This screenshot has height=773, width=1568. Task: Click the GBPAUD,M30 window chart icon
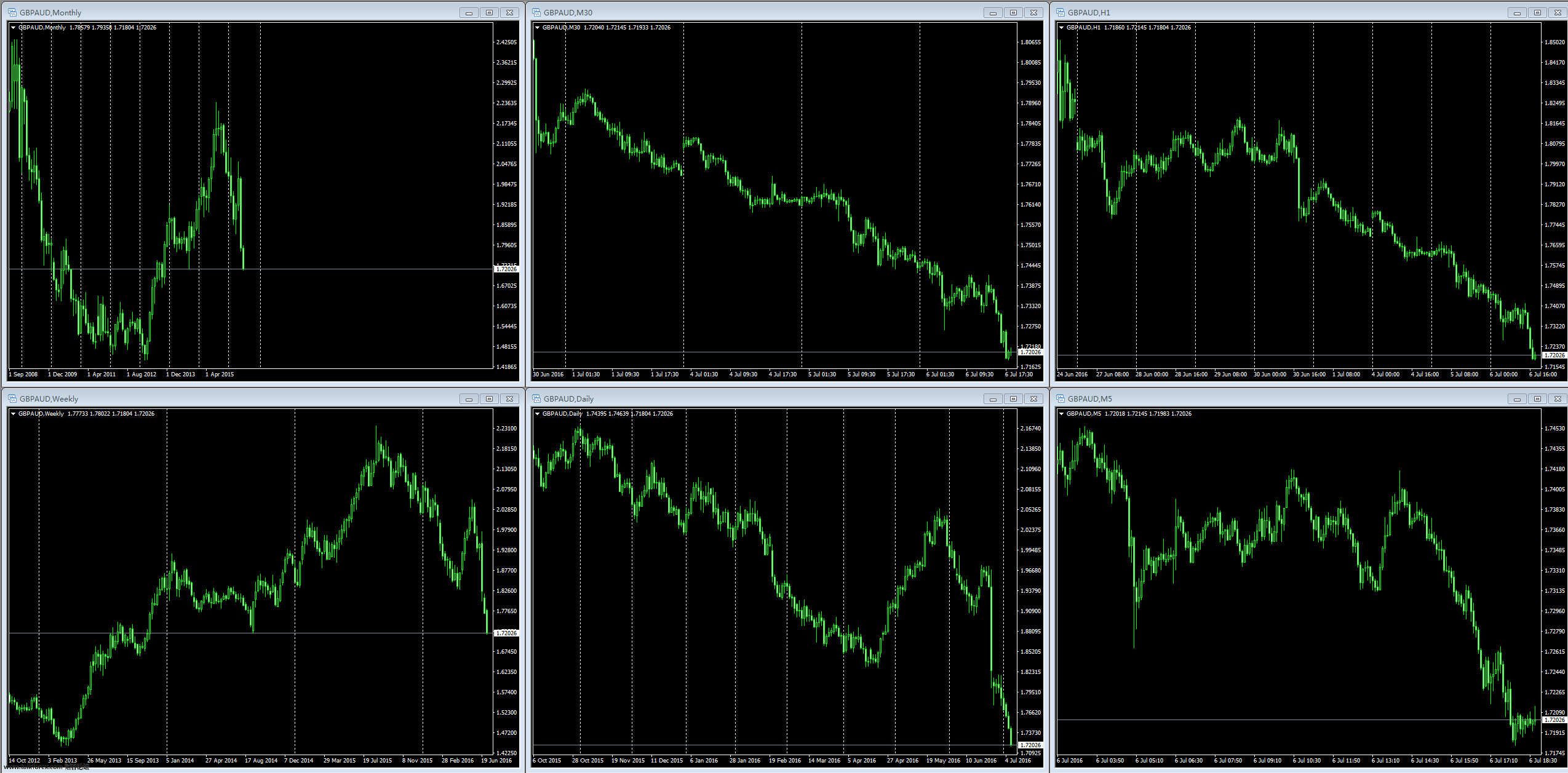[x=536, y=12]
